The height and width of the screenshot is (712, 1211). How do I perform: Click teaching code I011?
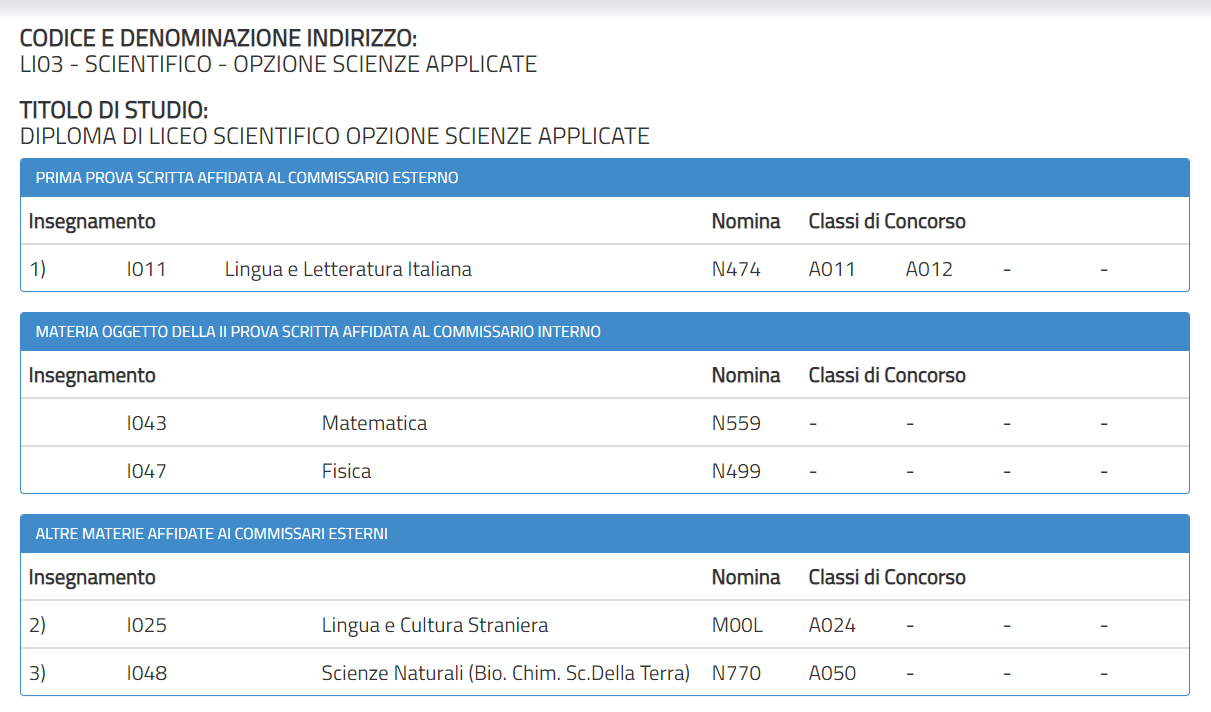(x=146, y=269)
